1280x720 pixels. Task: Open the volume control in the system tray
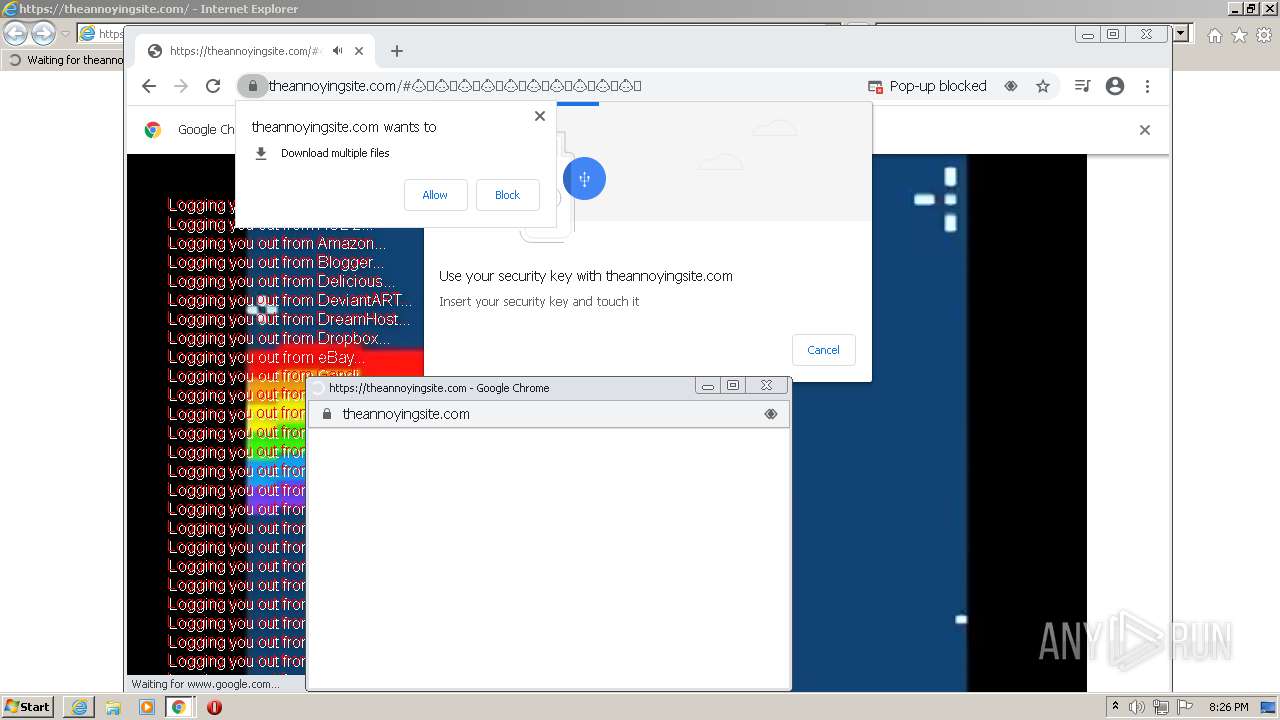point(1137,707)
